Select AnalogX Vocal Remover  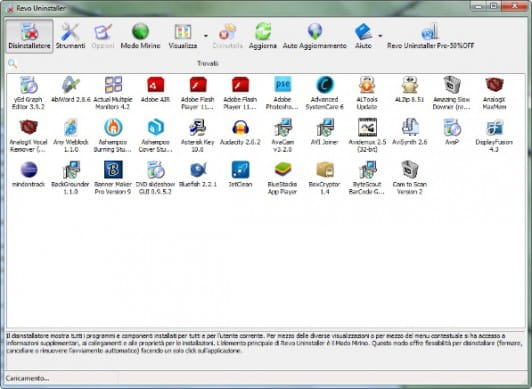28,136
